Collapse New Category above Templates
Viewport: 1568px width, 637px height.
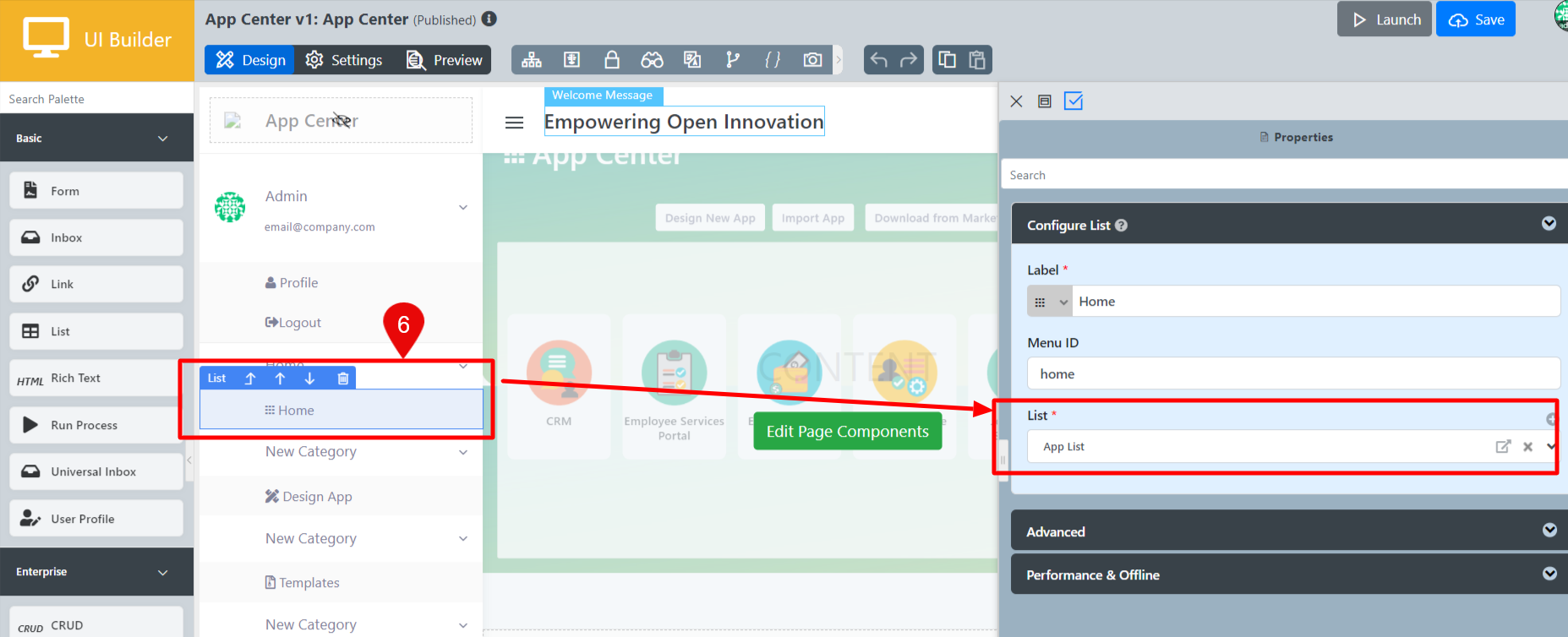pyautogui.click(x=463, y=539)
